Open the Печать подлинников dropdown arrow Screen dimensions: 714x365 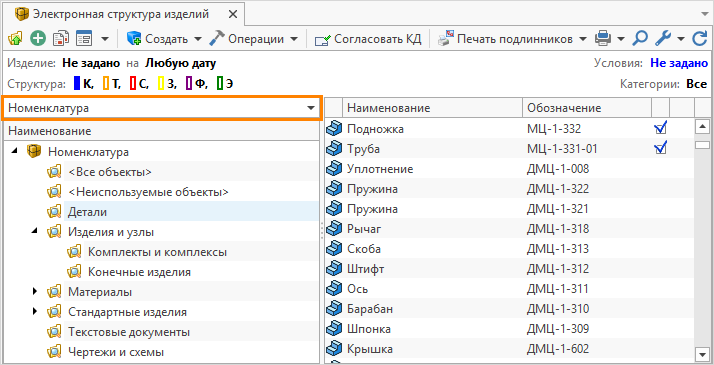pyautogui.click(x=583, y=39)
